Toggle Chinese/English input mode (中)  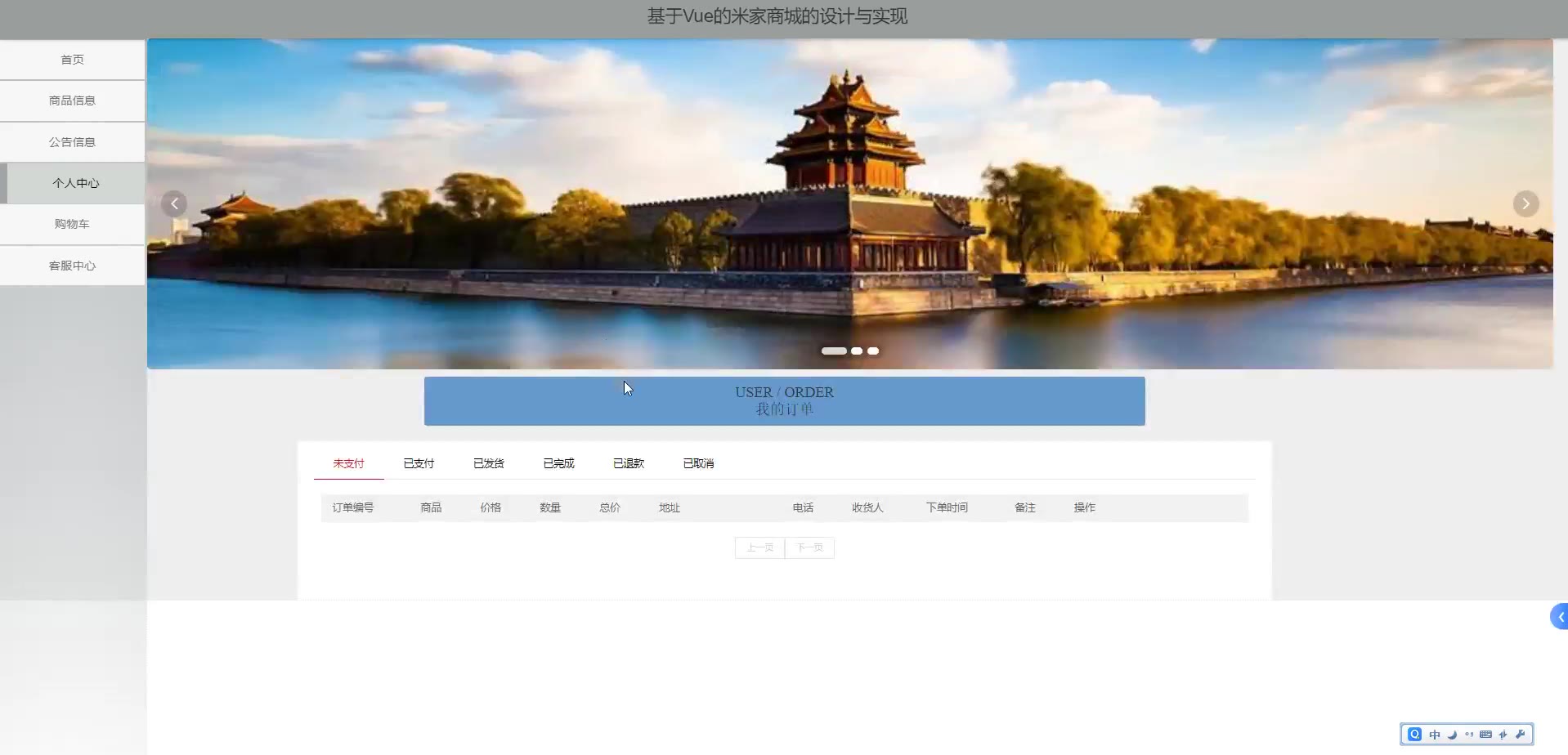(1435, 735)
